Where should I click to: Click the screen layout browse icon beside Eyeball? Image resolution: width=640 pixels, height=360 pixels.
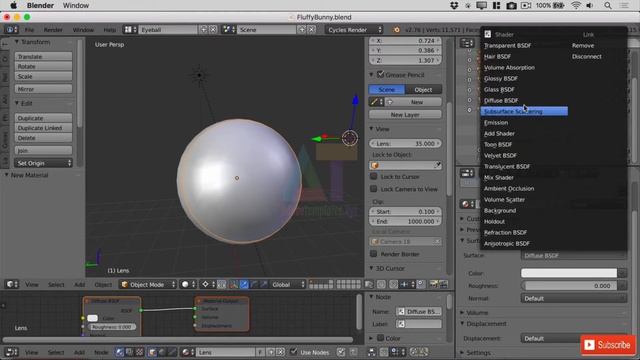click(130, 29)
